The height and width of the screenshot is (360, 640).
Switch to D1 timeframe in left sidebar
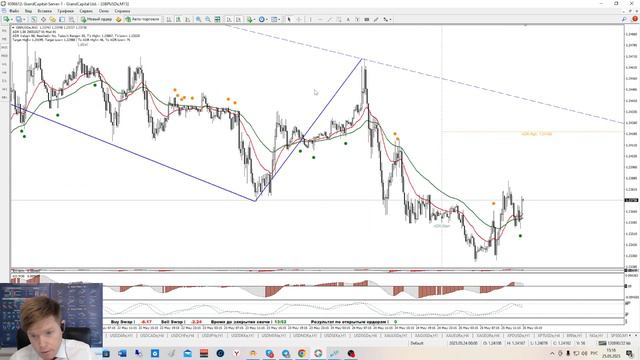4,81
